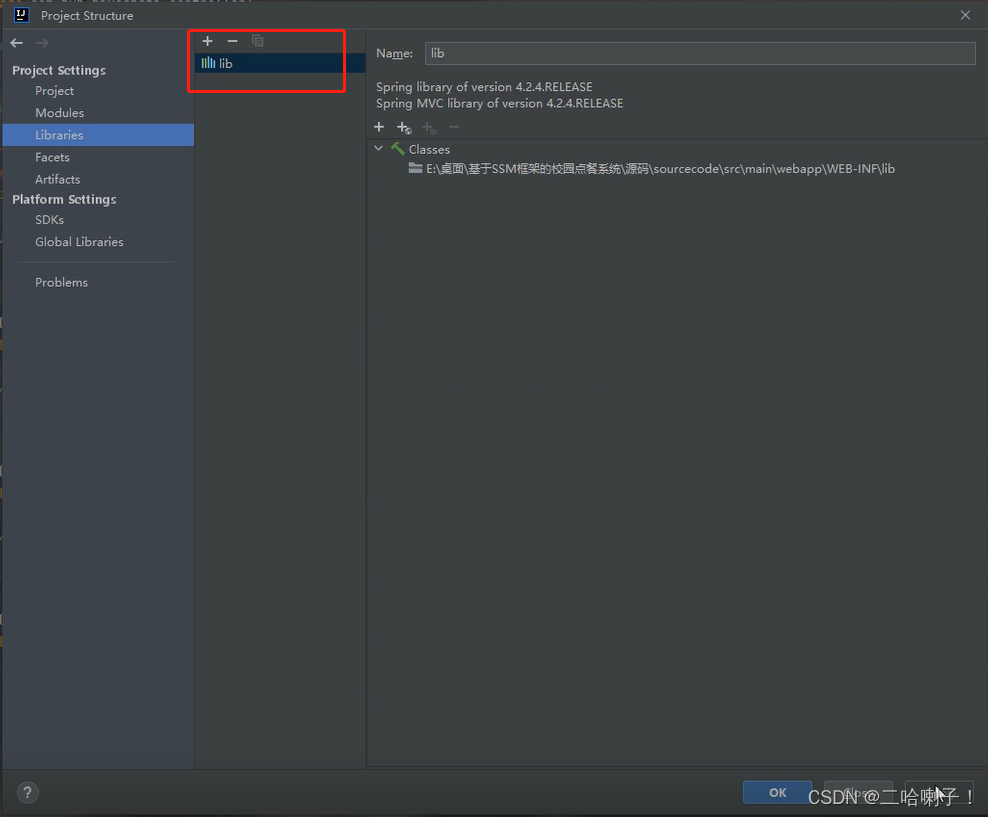Remove the selected root in Classes toolbar
Screen dimensions: 988x817
click(454, 127)
